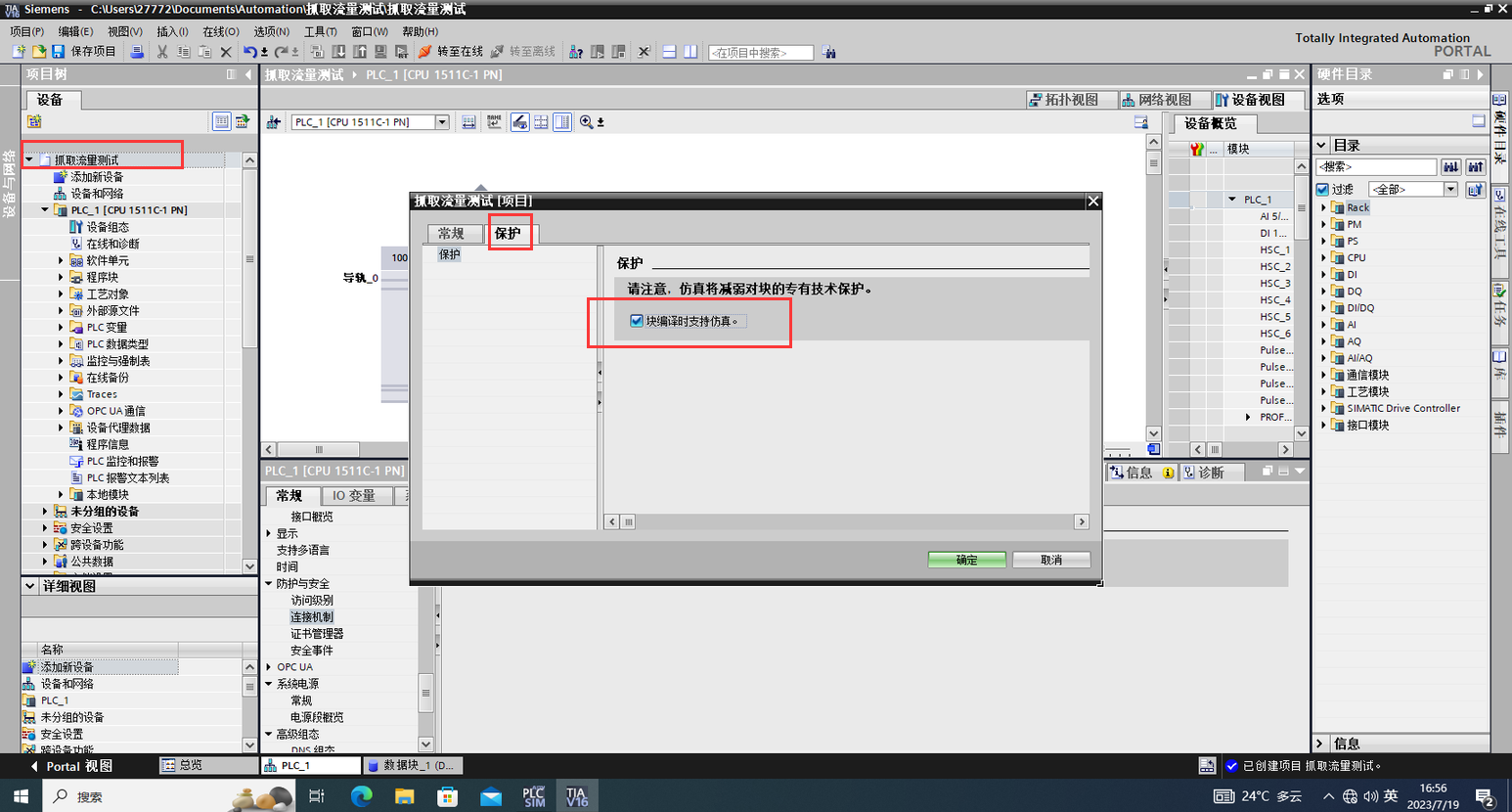
Task: Open the 项目(P) menu
Action: tap(26, 31)
